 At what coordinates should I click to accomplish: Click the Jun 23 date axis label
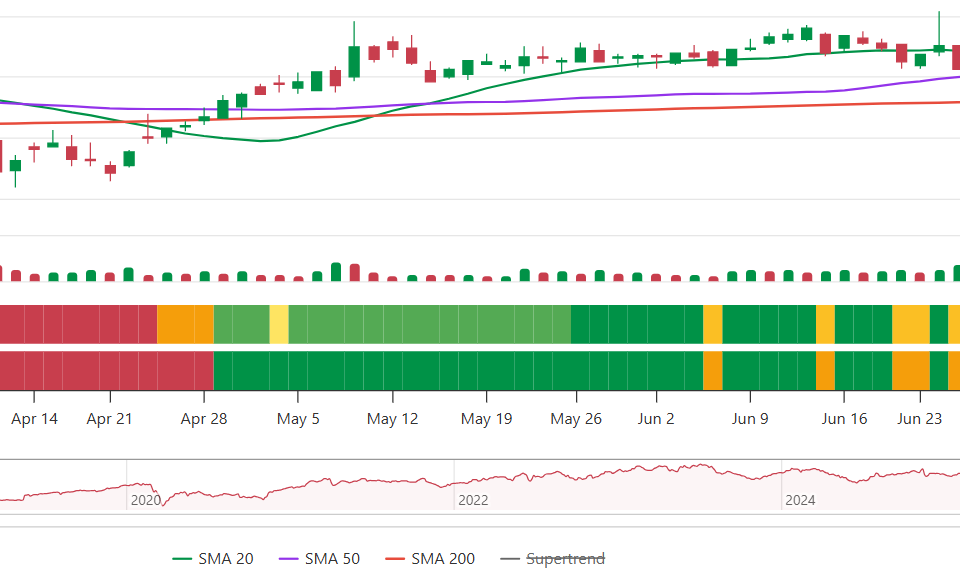click(920, 419)
